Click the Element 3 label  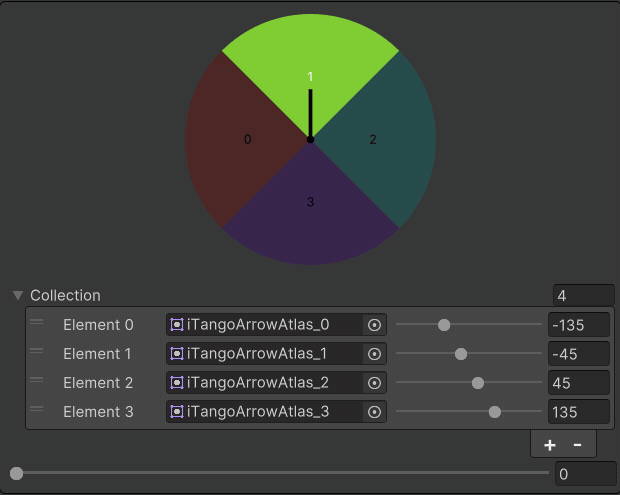click(98, 412)
